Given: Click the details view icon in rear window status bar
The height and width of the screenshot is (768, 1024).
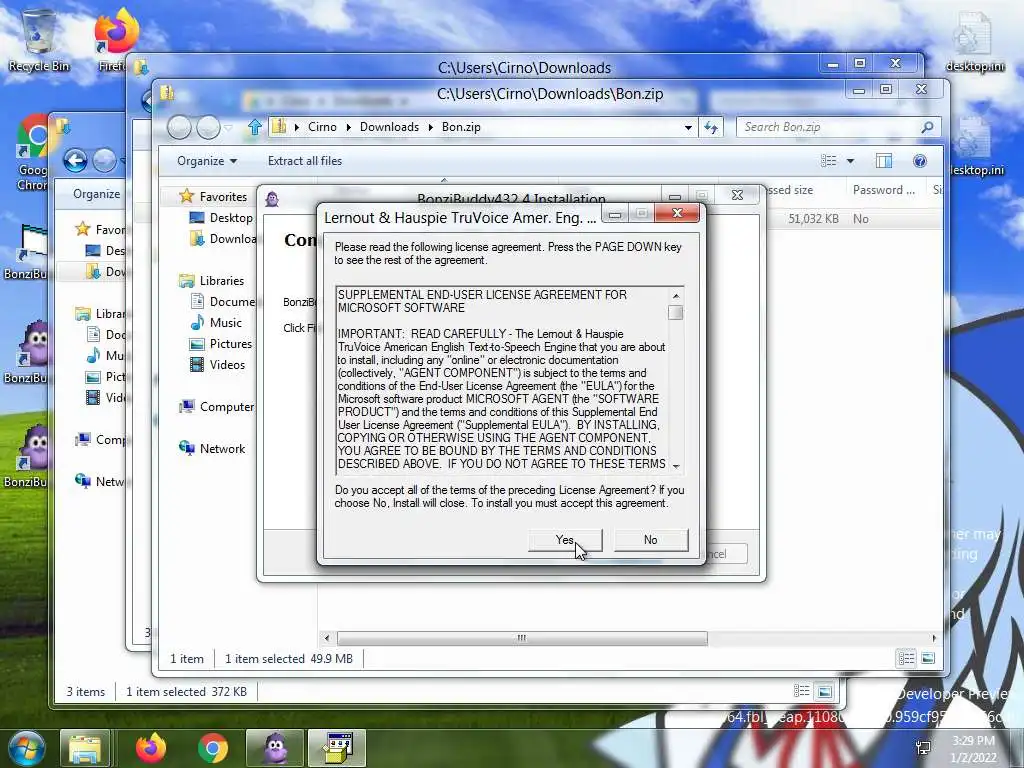Looking at the screenshot, I should click(x=801, y=691).
